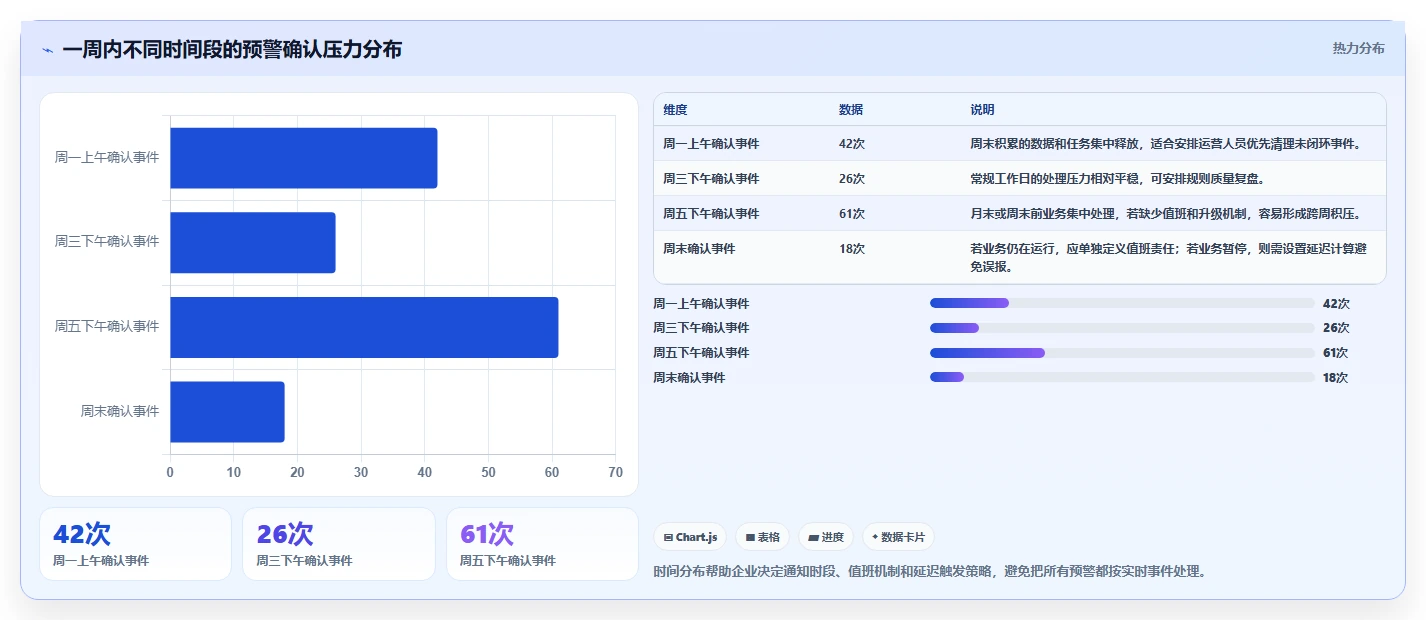Click the 周末确认事件 y-axis label
Image resolution: width=1426 pixels, height=620 pixels.
(x=120, y=412)
